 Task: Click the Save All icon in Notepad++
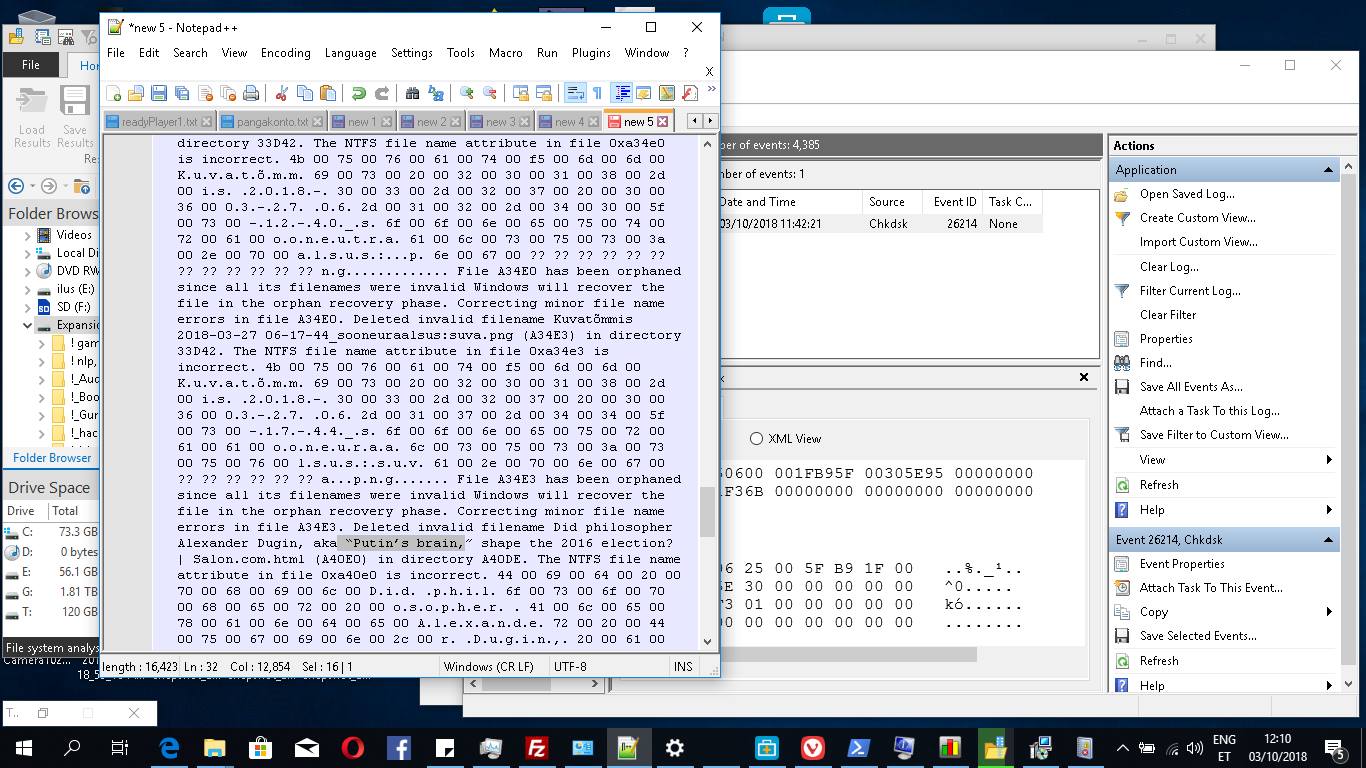click(182, 93)
